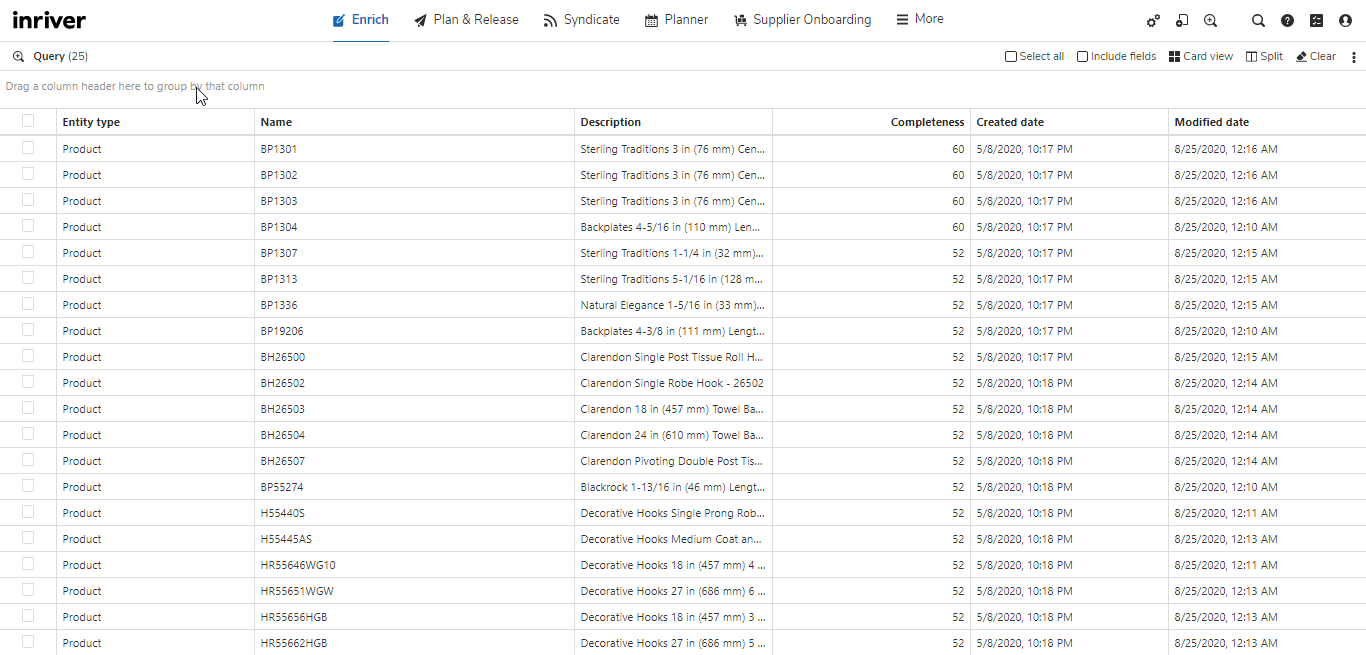Click the Clear eraser icon
Viewport: 1366px width, 655px height.
point(1301,57)
